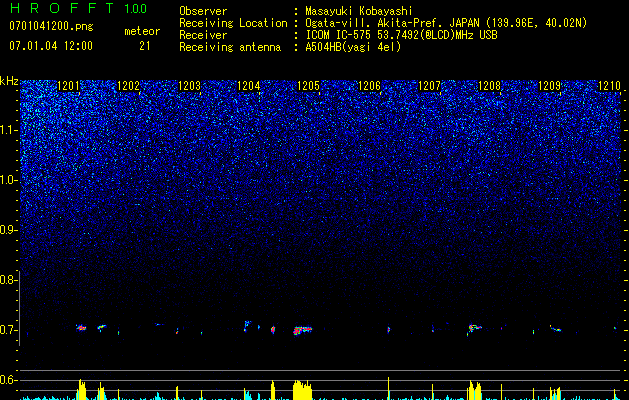Click the 1209 time marker

coord(549,86)
